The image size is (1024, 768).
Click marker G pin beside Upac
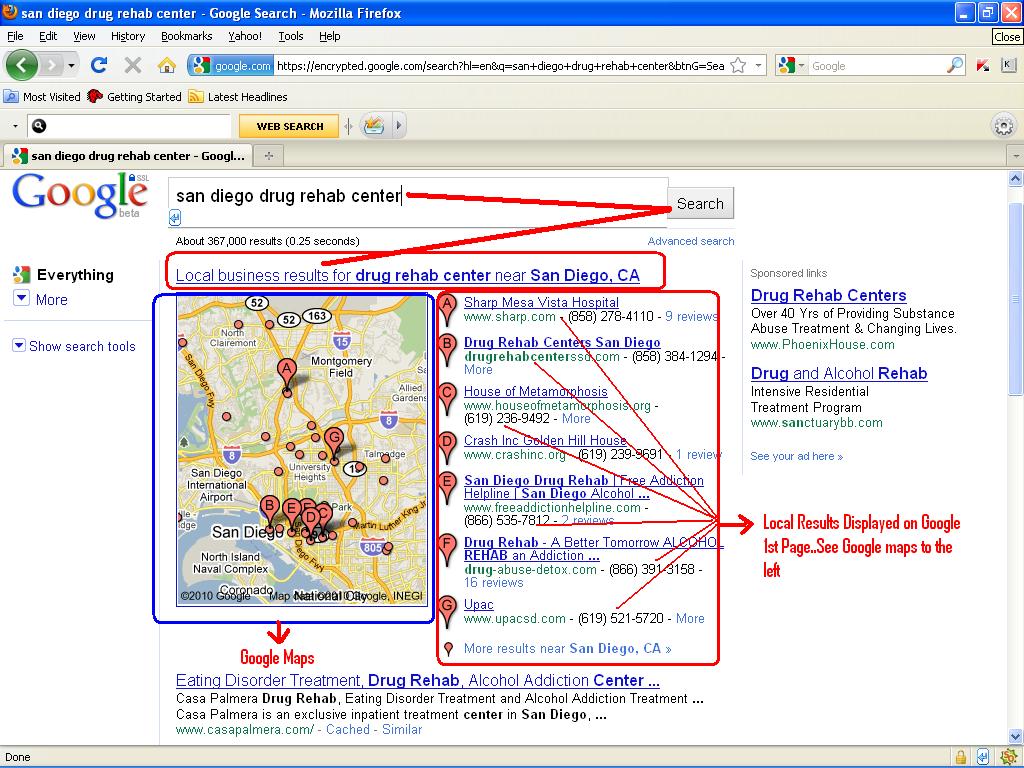click(447, 611)
